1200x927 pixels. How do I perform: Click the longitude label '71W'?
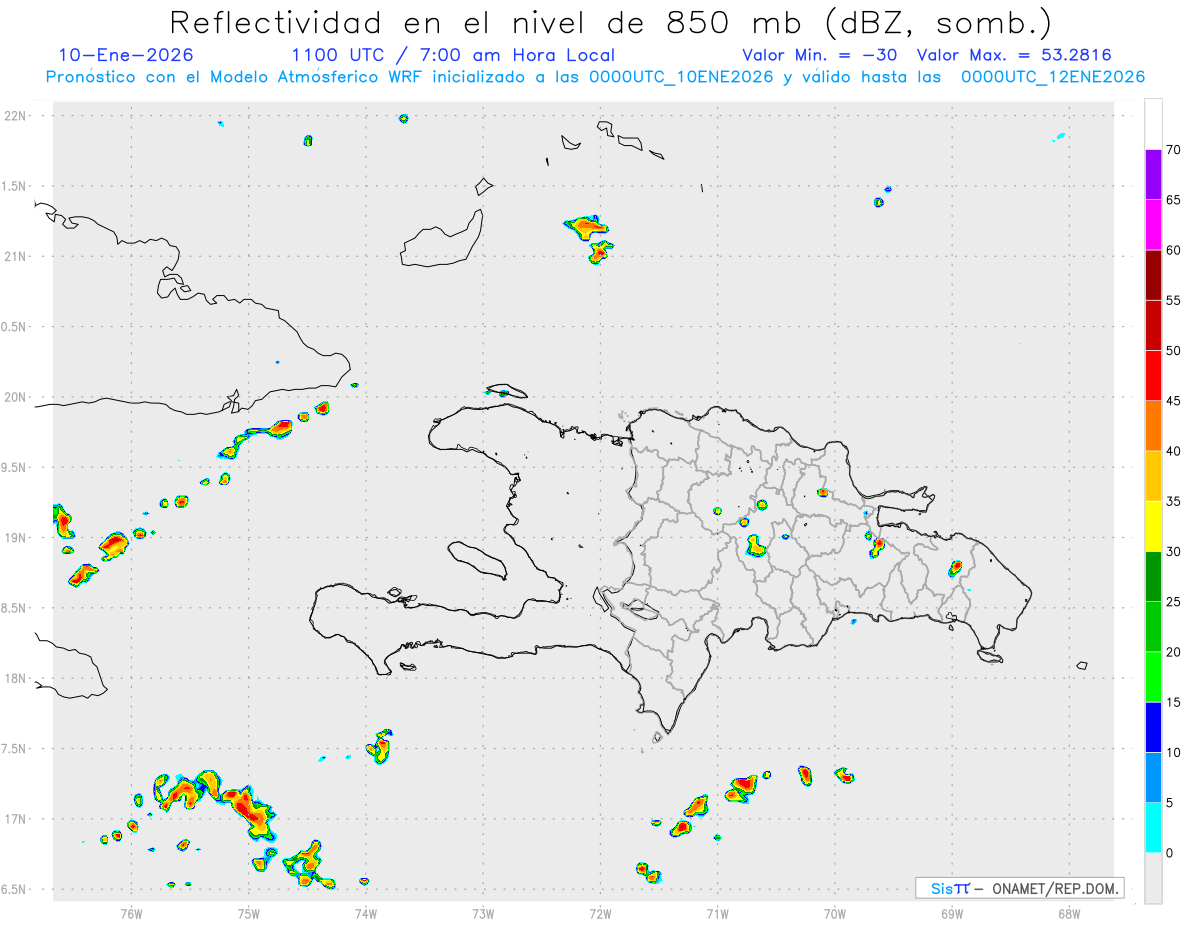(717, 914)
